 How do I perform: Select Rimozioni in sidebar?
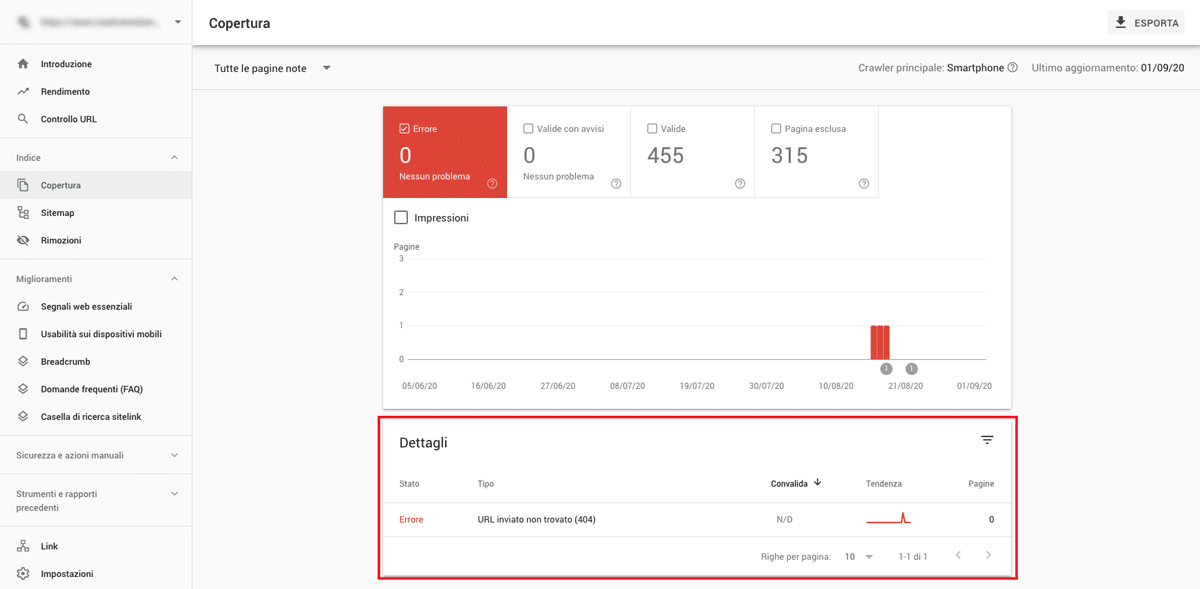96,240
